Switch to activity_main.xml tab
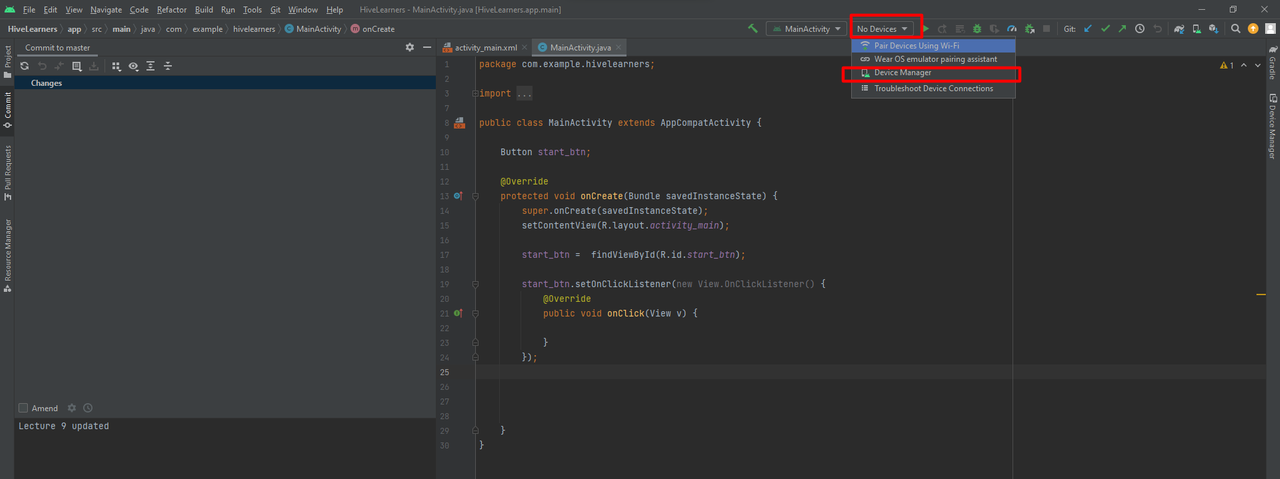The image size is (1280, 479). [486, 47]
